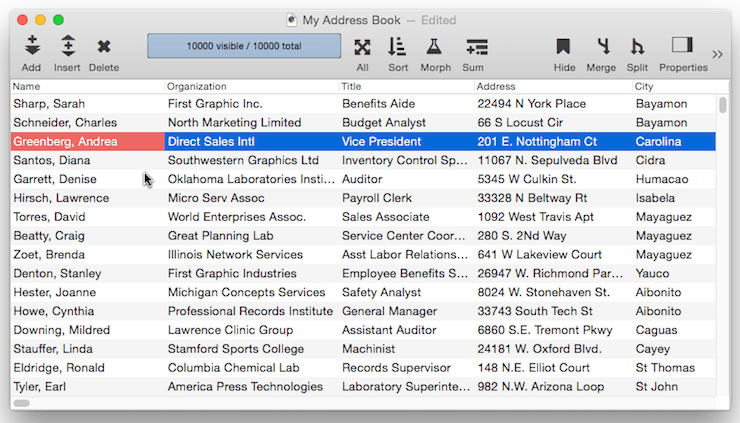Click the 'First Graphic Inc.' organization cell
The image size is (740, 423).
252,104
